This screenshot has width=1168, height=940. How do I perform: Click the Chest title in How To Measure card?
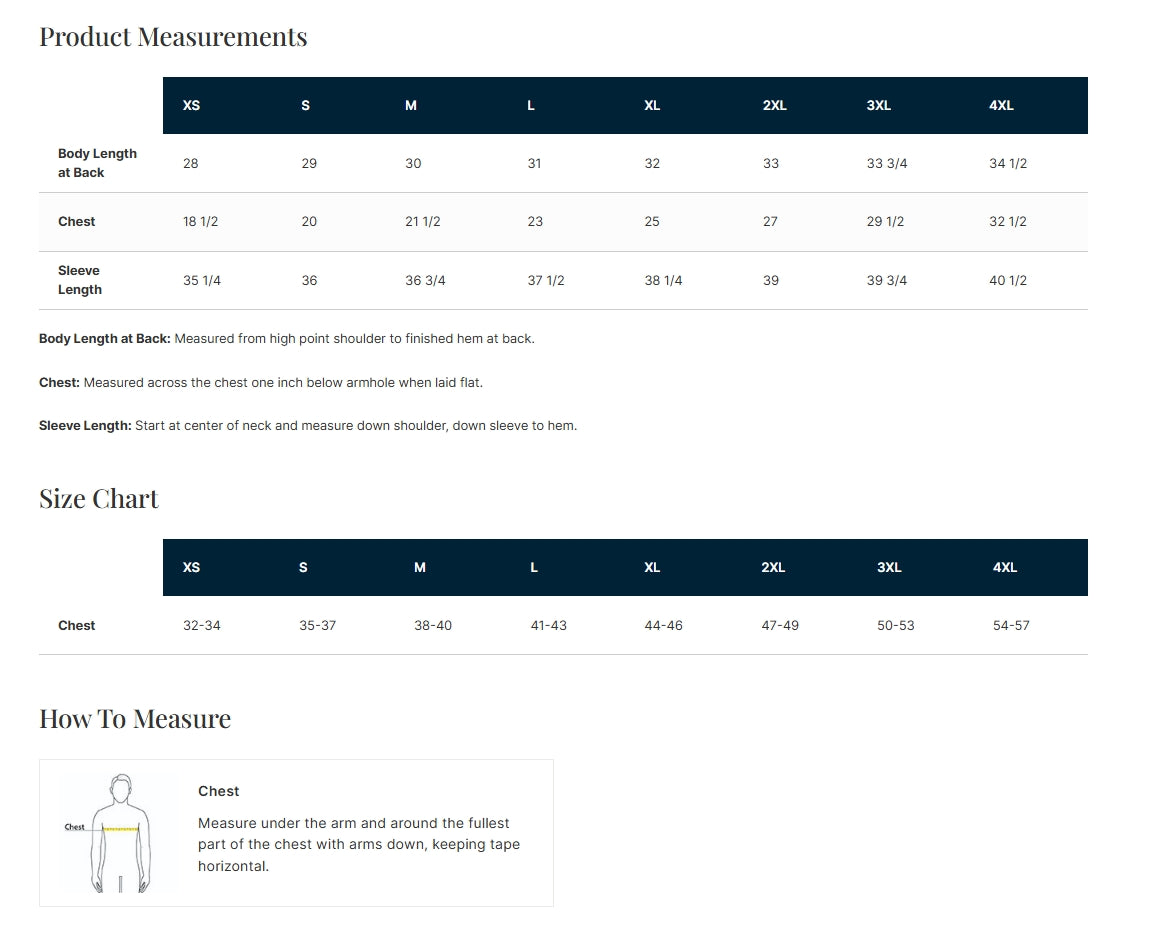click(x=218, y=791)
